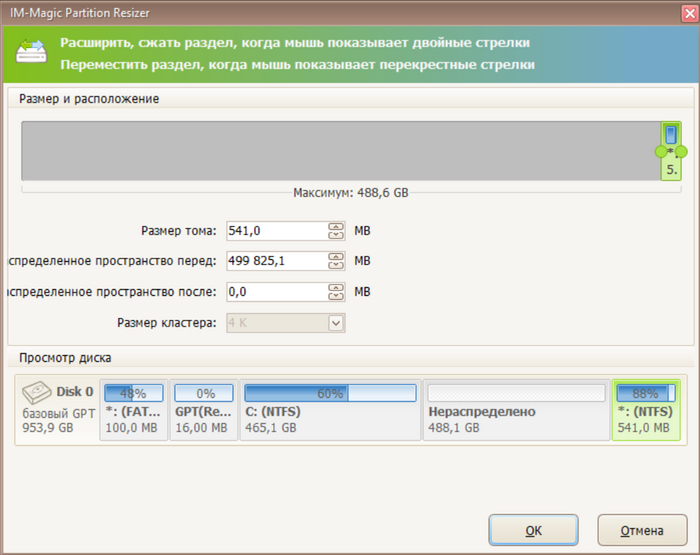Click the left green resize handle
The image size is (700, 555).
661,152
